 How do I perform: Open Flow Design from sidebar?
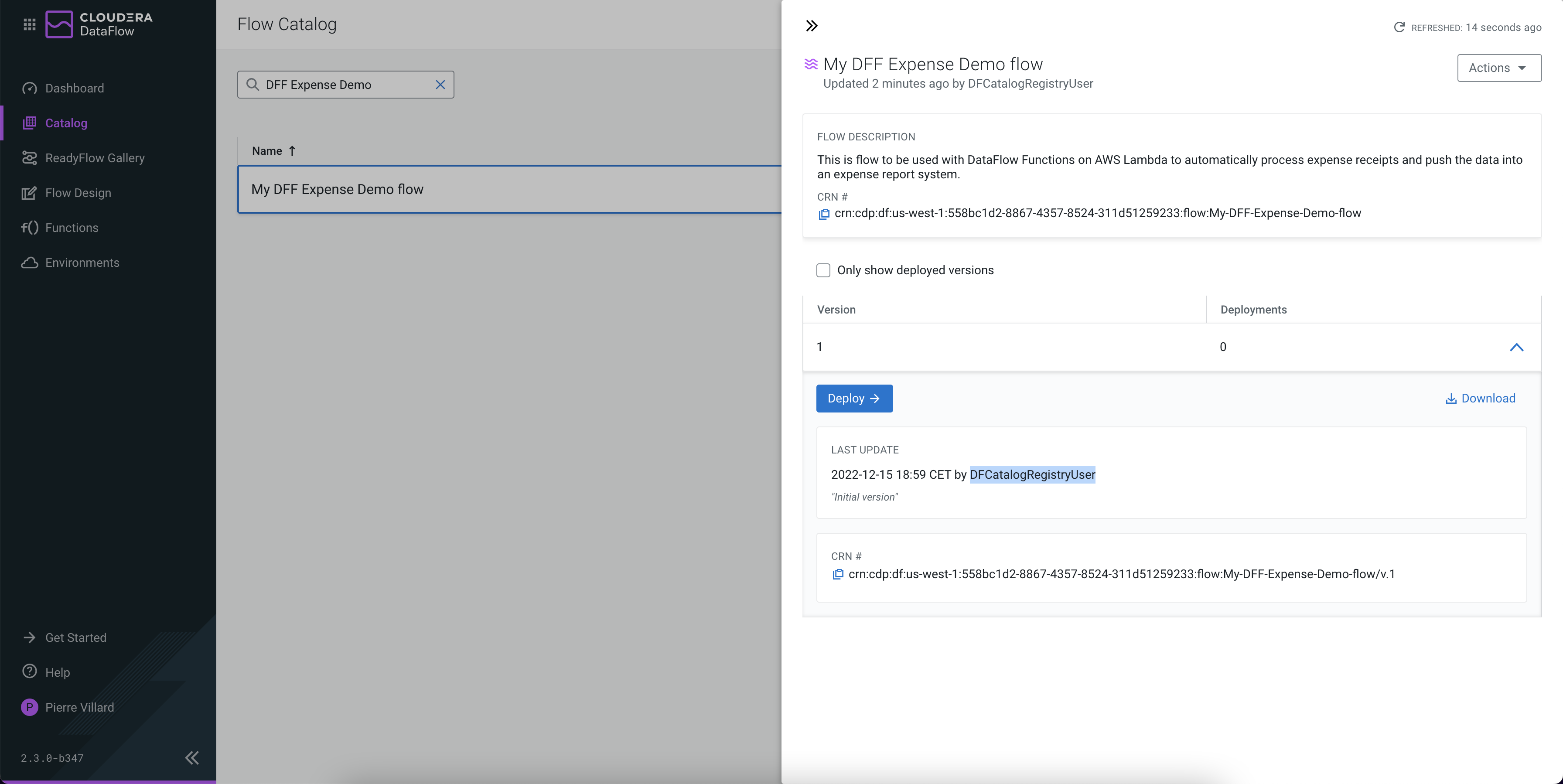point(78,193)
